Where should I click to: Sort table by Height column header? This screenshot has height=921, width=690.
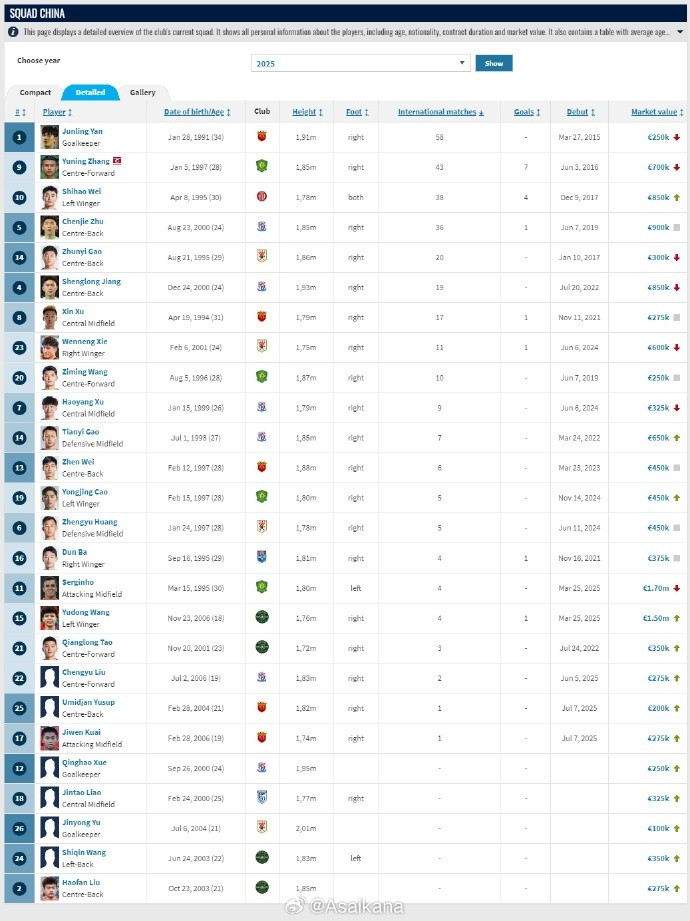pos(307,112)
